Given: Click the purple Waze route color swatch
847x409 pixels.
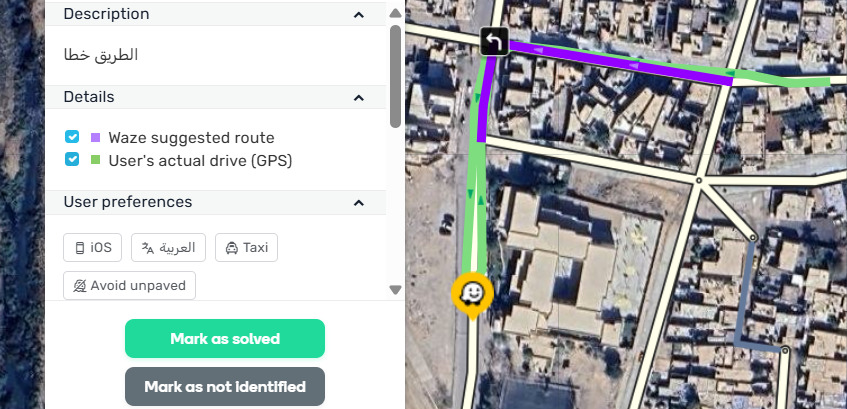Looking at the screenshot, I should (96, 138).
